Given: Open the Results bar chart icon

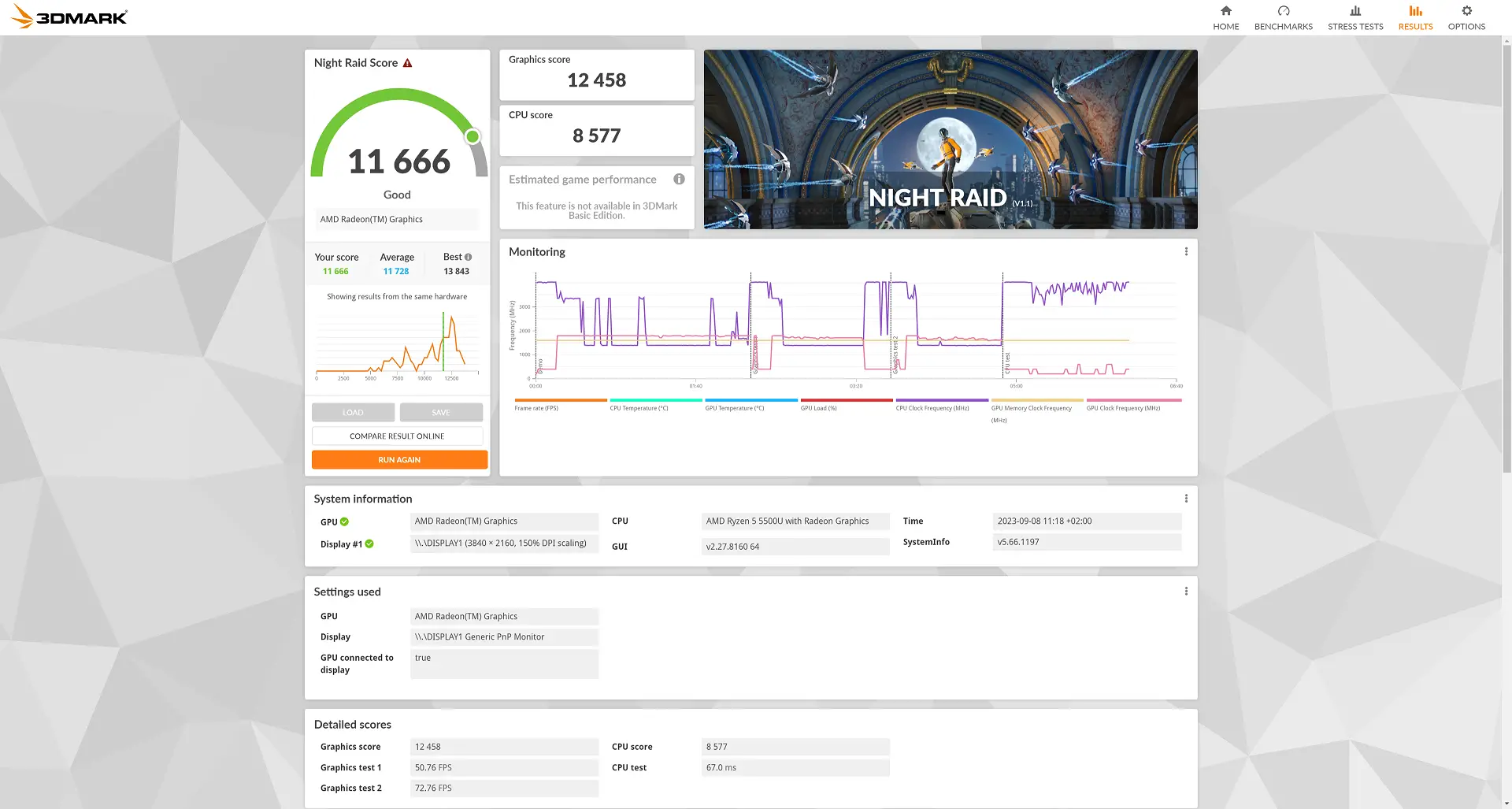Looking at the screenshot, I should pyautogui.click(x=1415, y=11).
